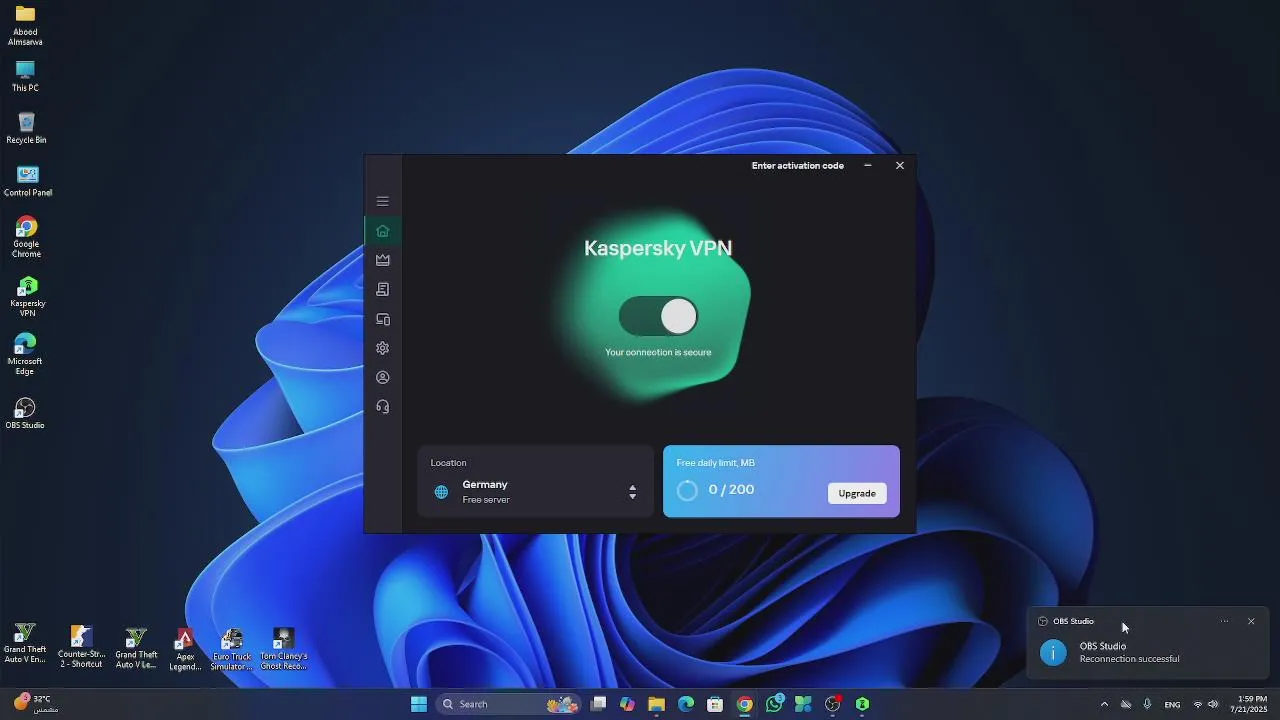Click the Upgrade button
Screen dimensions: 1280x720
point(857,493)
